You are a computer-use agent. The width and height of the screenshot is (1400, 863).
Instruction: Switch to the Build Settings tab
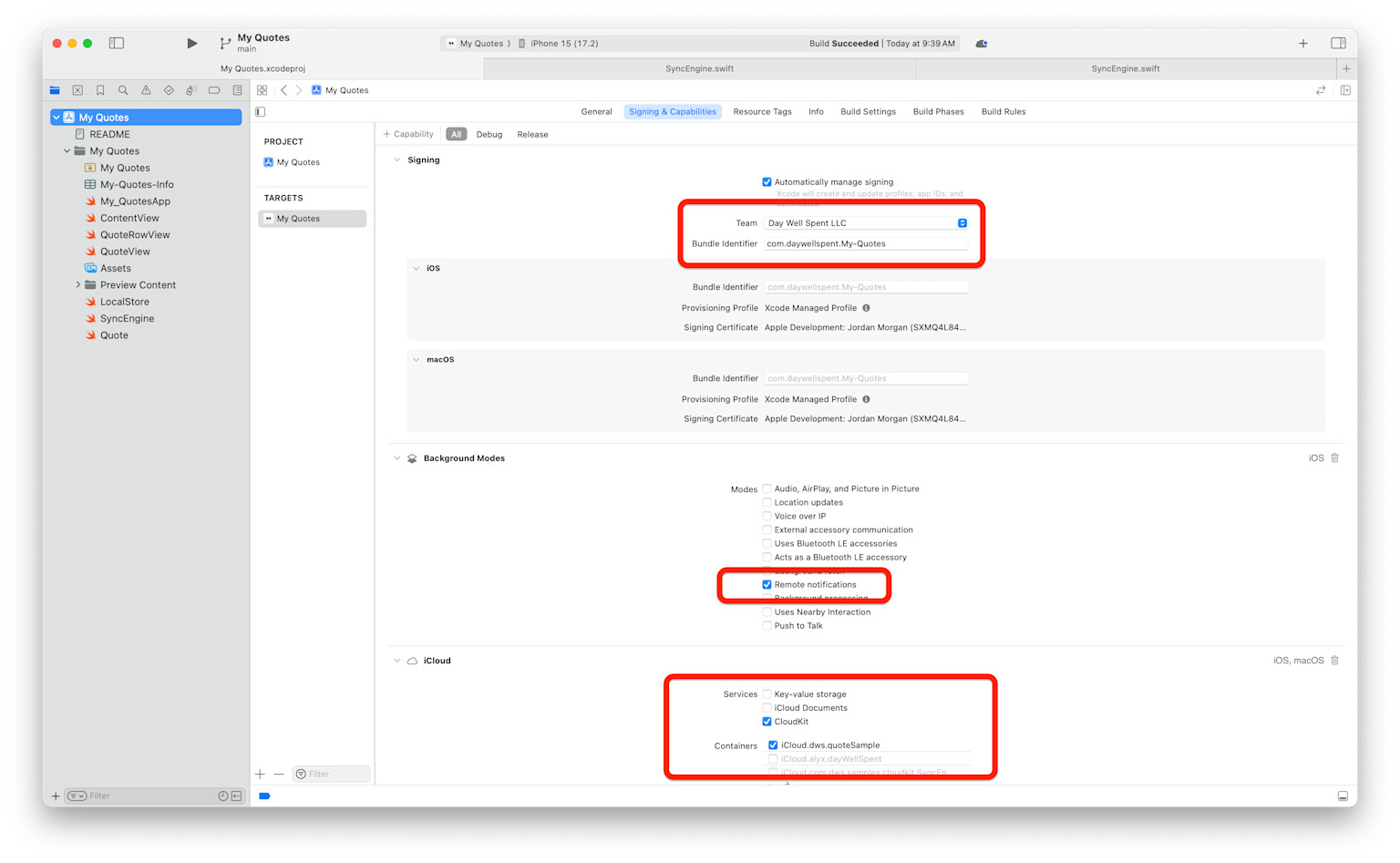tap(868, 112)
